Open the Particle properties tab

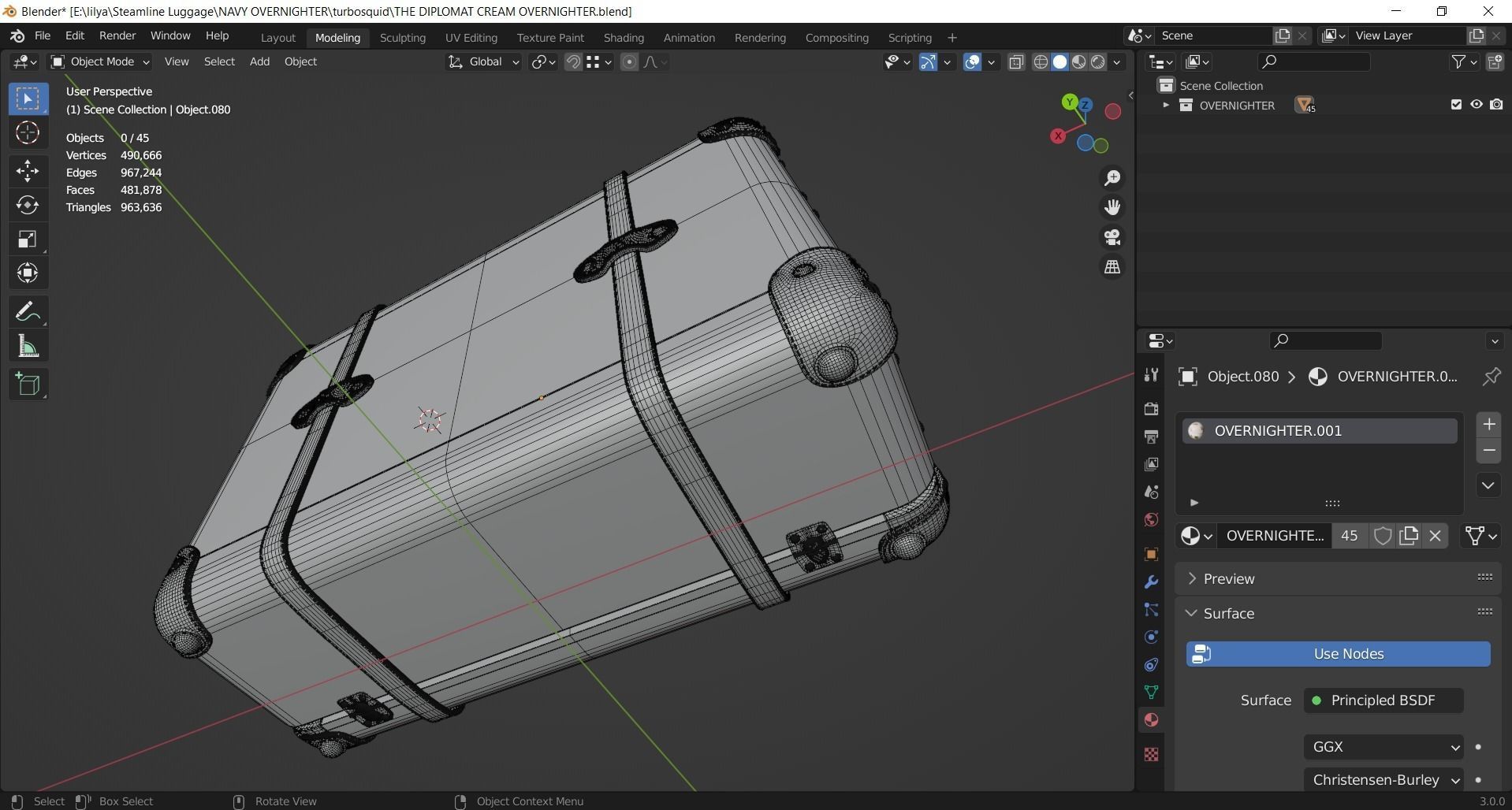pos(1151,610)
